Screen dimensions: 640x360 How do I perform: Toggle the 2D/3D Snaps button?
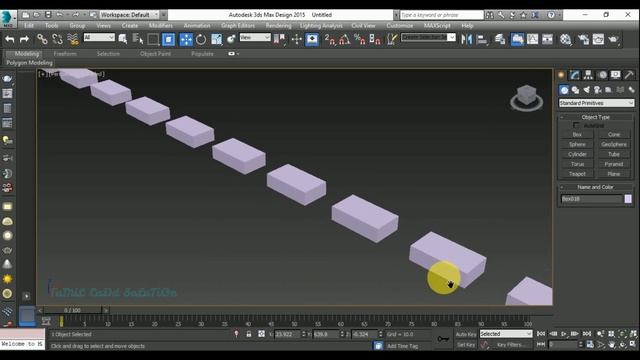pos(330,39)
